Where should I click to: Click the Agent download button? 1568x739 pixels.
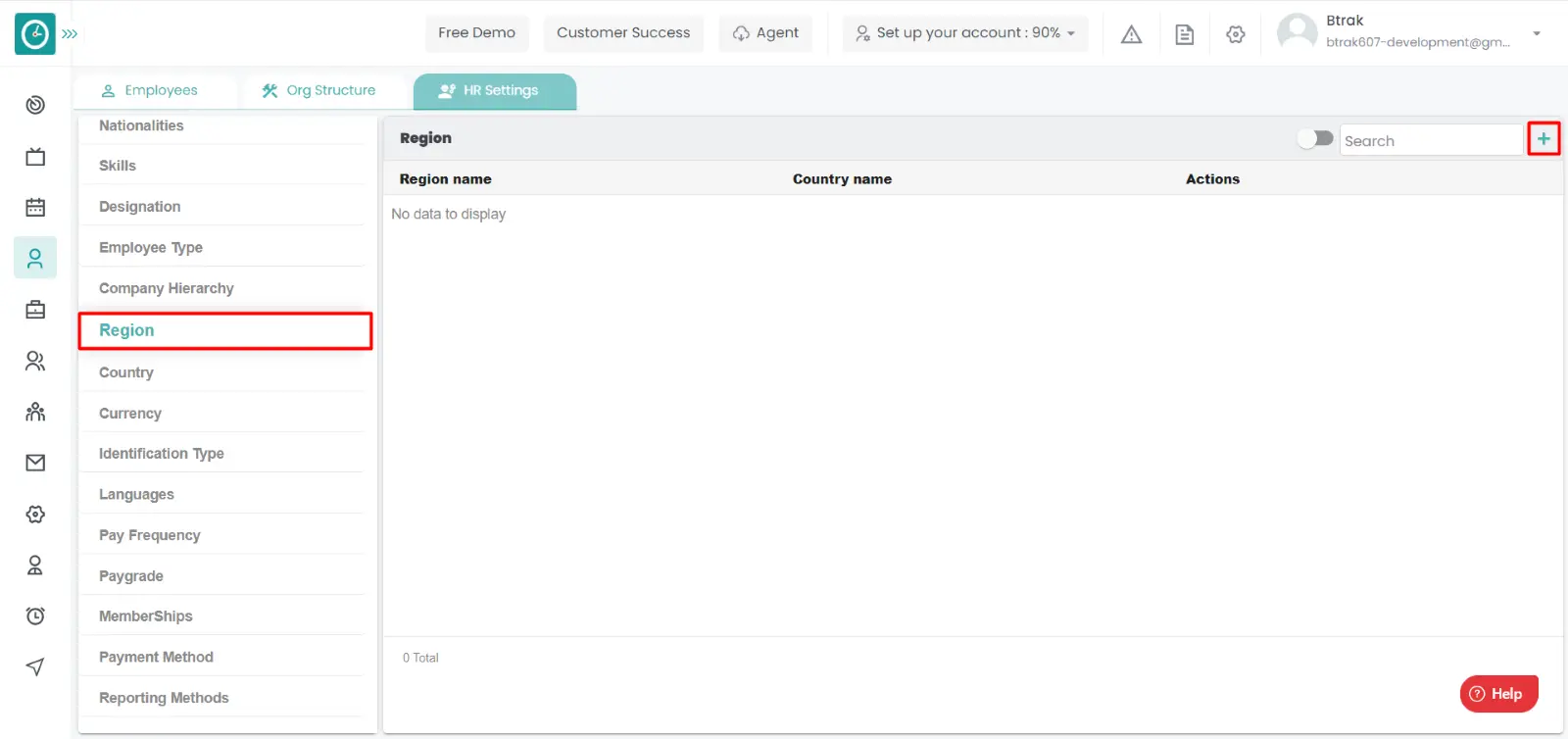tap(765, 32)
